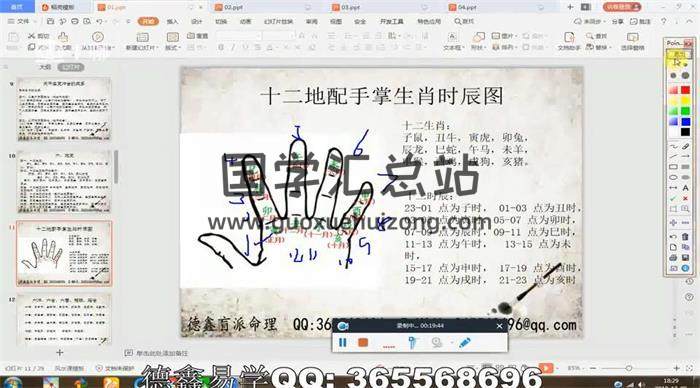Open the 开发工具 ribbon tab
The image size is (700, 388).
[x=392, y=21]
